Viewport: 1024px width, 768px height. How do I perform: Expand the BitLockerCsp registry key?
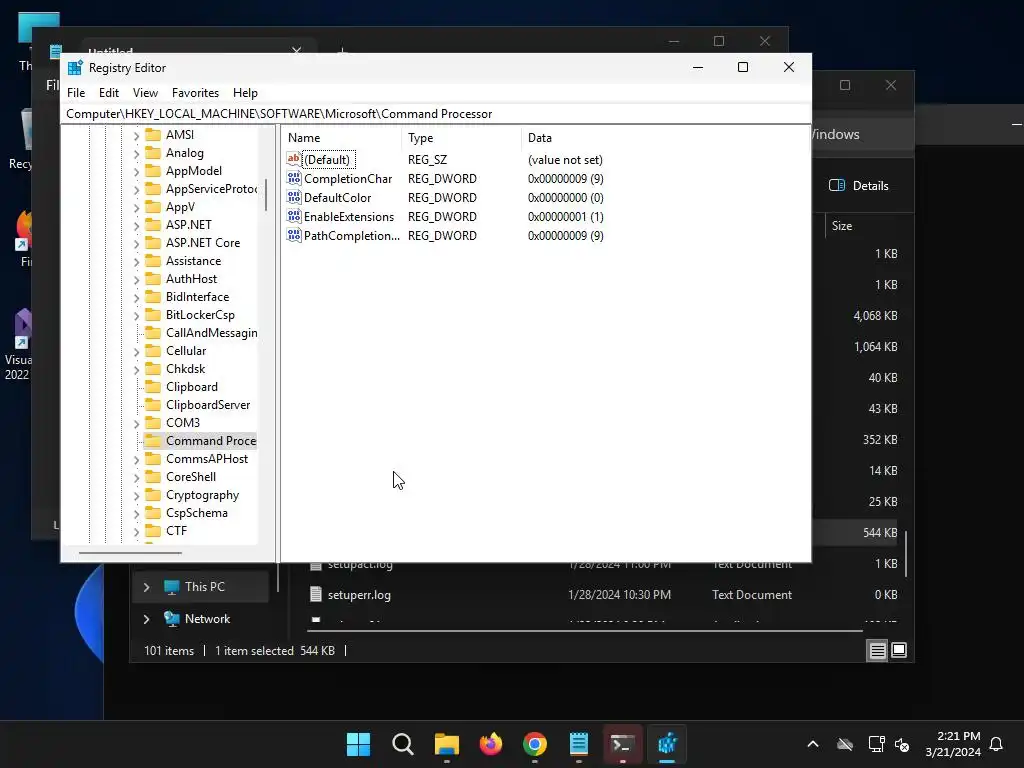pos(136,315)
